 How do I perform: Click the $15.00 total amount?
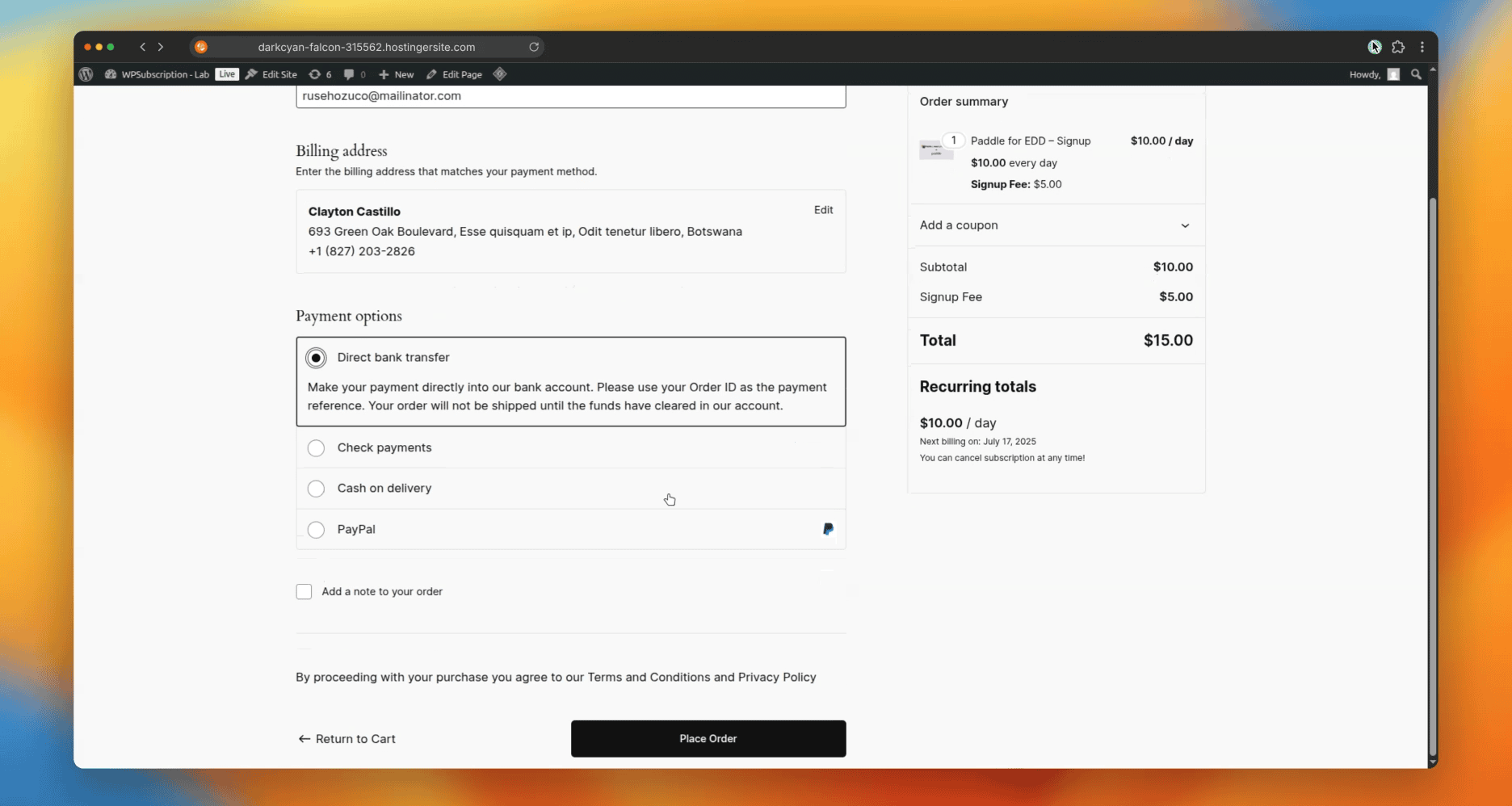click(x=1168, y=340)
